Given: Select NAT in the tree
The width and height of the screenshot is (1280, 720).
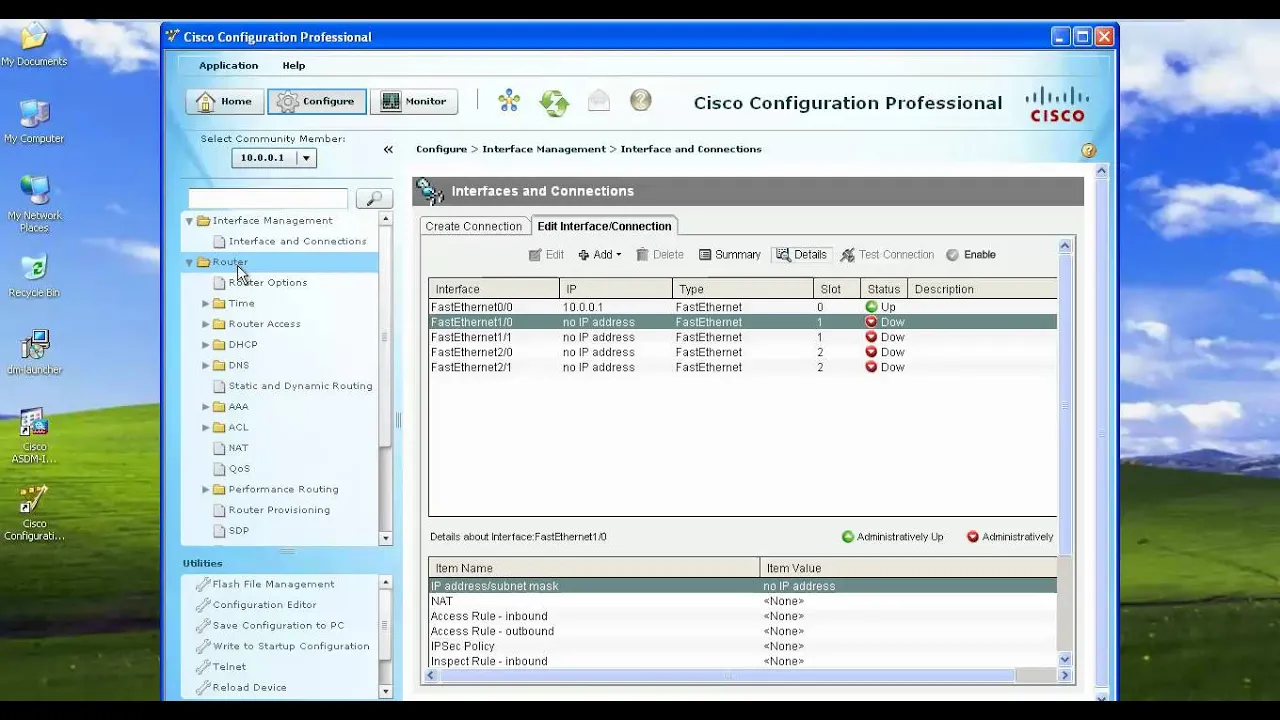Looking at the screenshot, I should [238, 448].
